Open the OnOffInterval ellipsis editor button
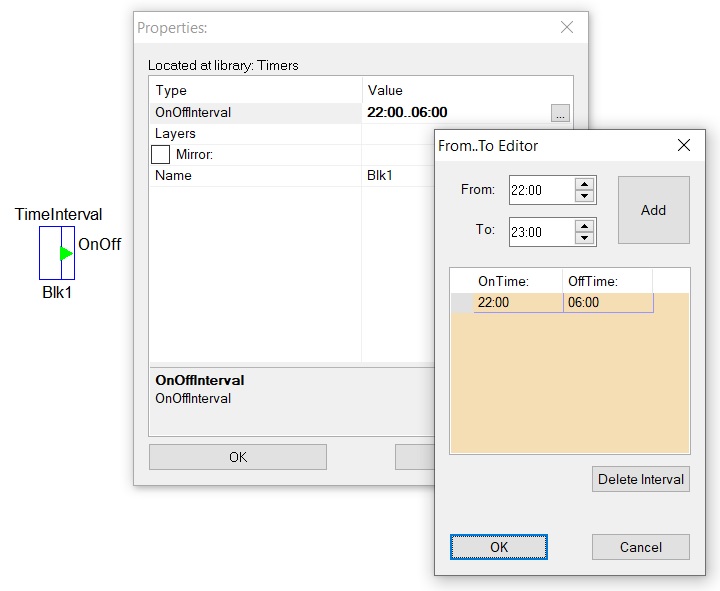Viewport: 720px width, 591px height. tap(560, 113)
